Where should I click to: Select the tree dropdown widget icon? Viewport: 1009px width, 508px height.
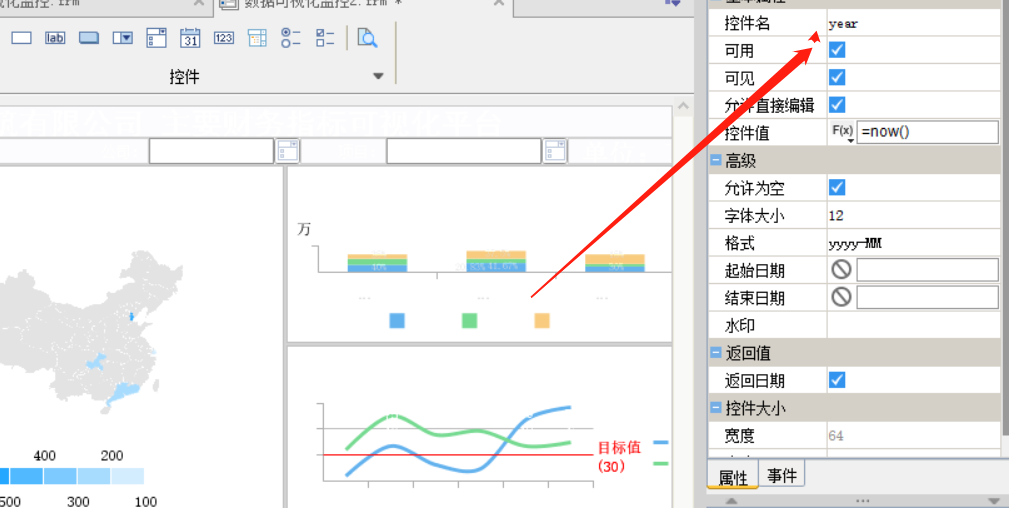[257, 38]
